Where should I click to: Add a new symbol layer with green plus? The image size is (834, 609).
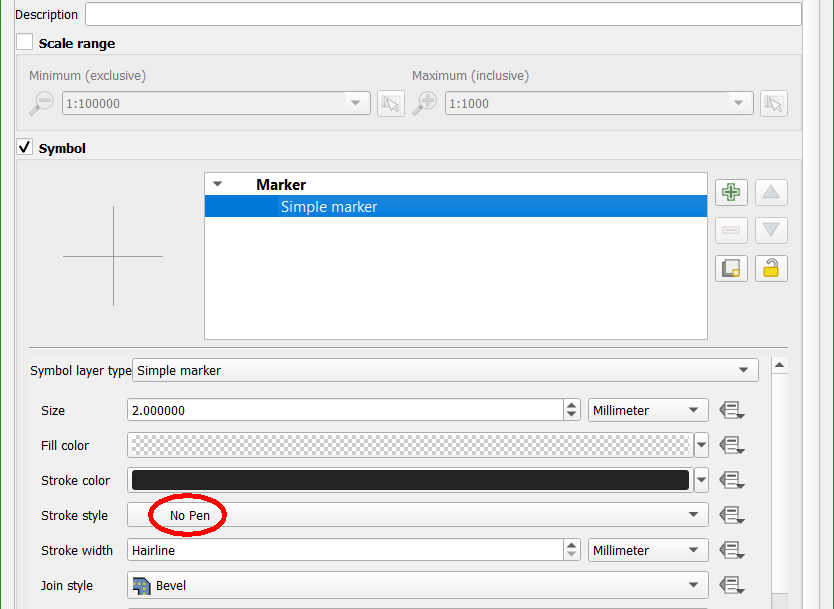coord(731,192)
